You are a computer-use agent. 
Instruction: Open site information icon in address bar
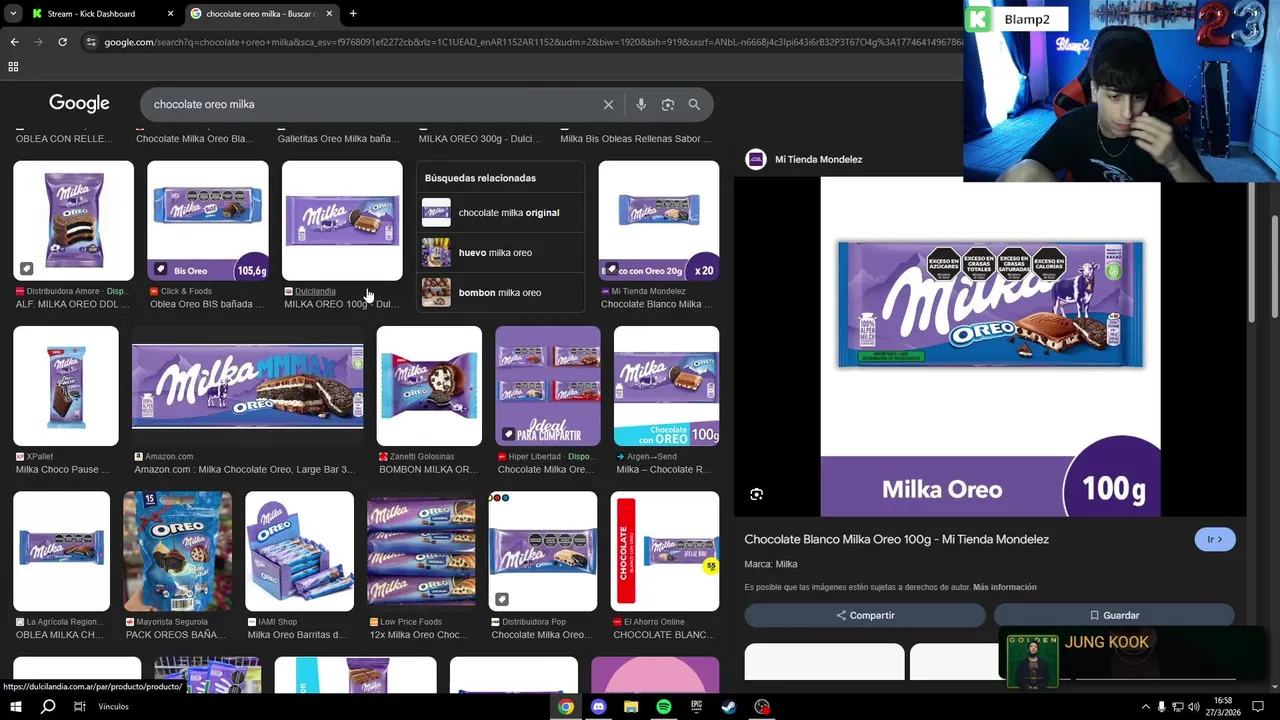coord(91,42)
